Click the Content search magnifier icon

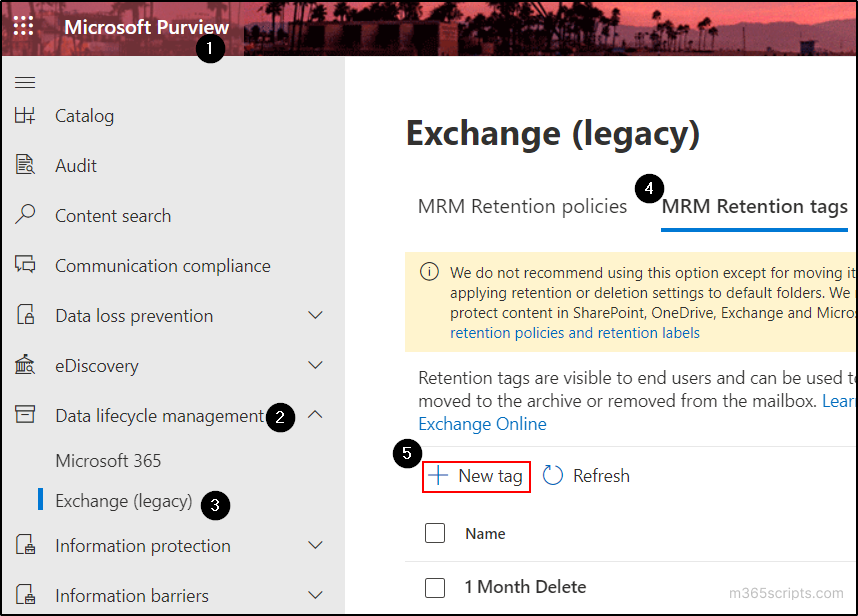pos(25,214)
